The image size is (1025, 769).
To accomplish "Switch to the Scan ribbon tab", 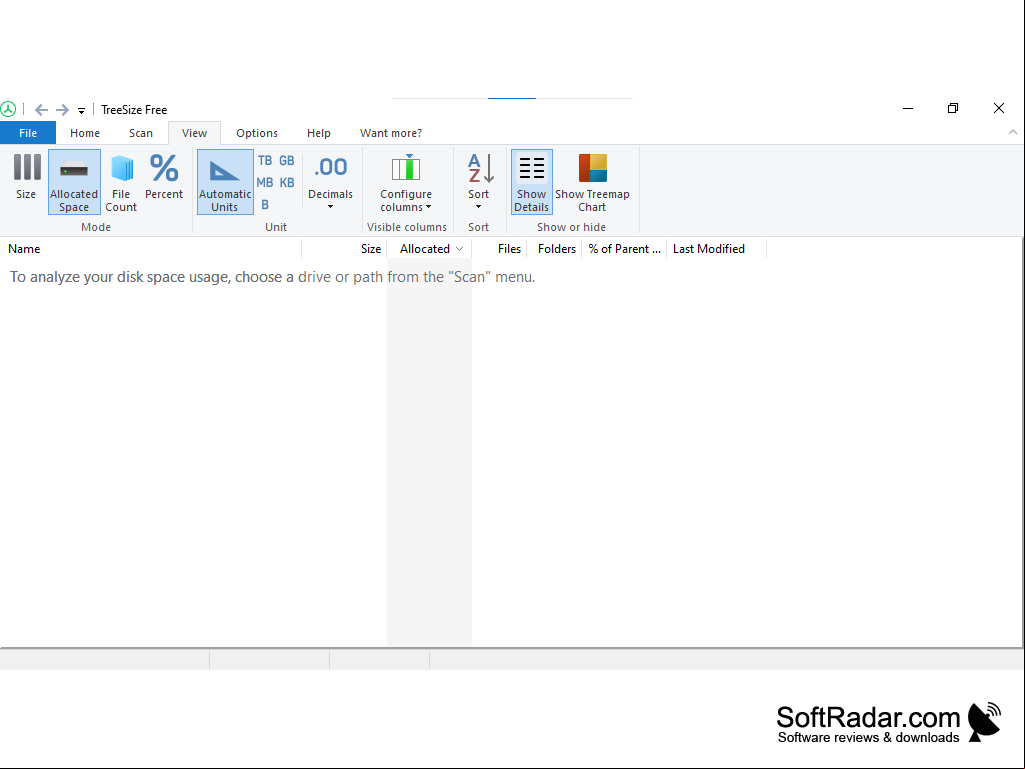I will 141,133.
